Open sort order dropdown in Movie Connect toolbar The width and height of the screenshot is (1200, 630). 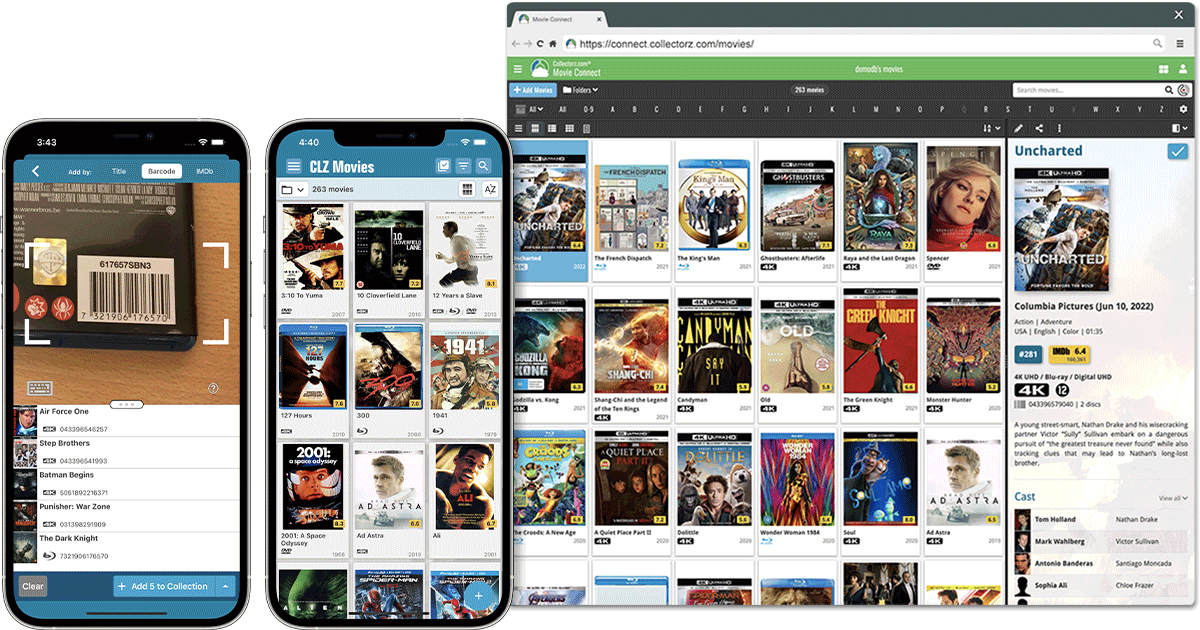[991, 128]
